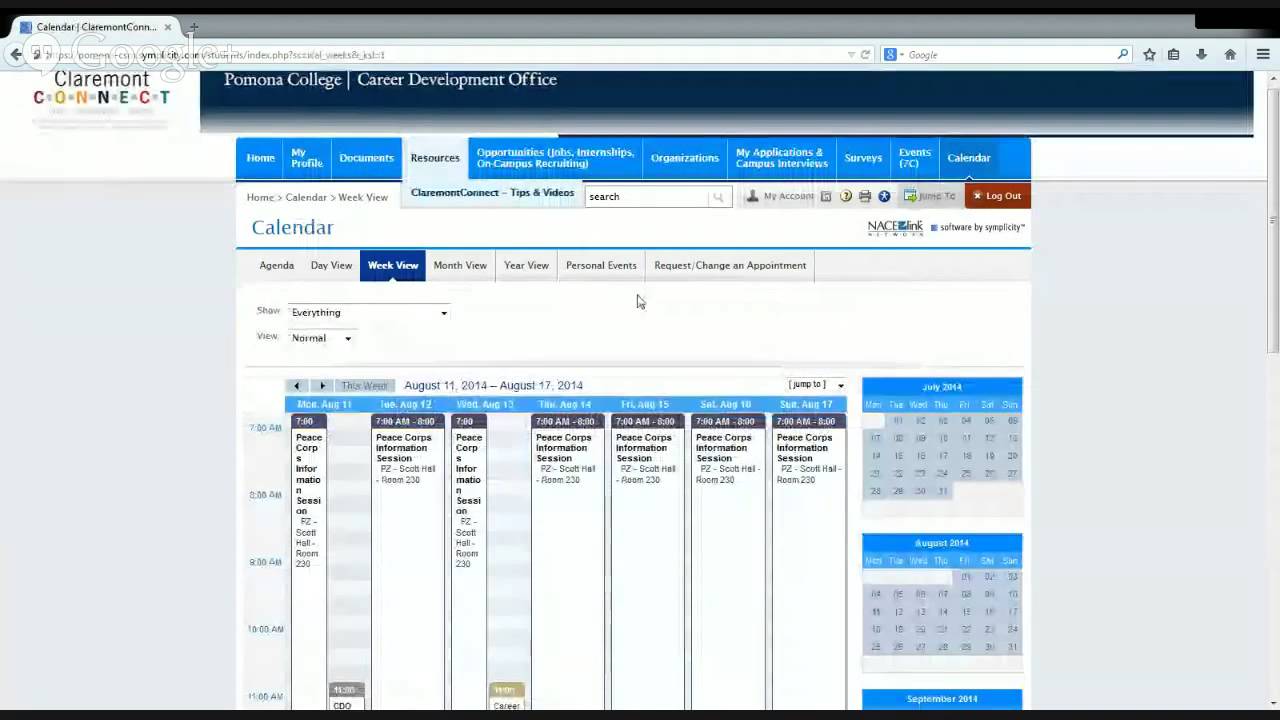Image resolution: width=1280 pixels, height=720 pixels.
Task: Open search engine selector dropdown arrow
Action: click(x=901, y=55)
